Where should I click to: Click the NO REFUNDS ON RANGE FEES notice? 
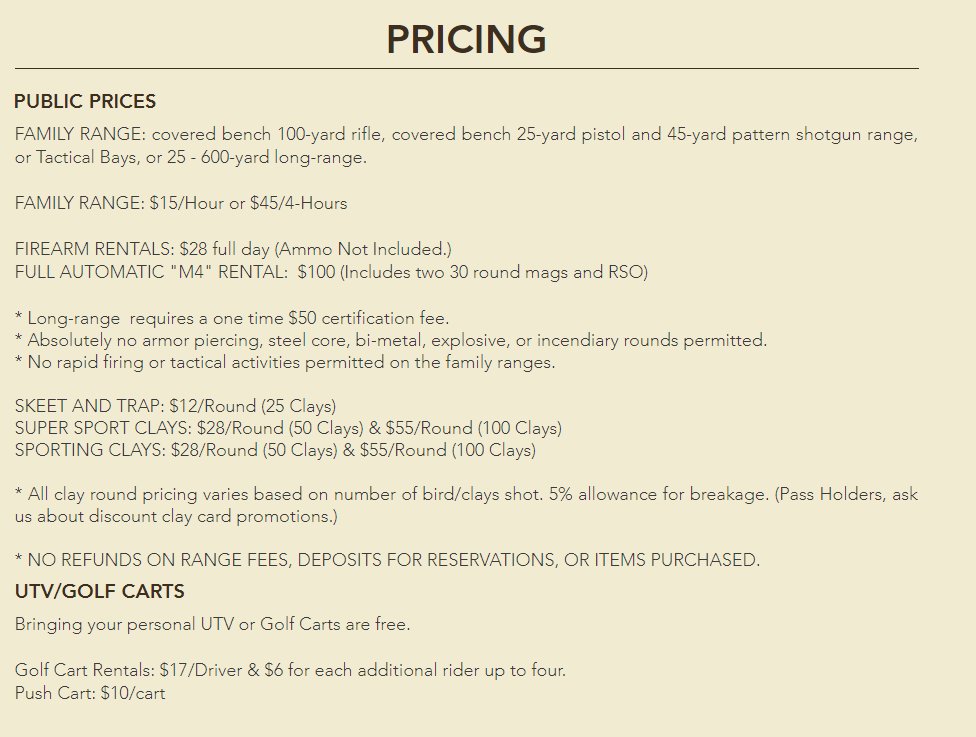(387, 560)
